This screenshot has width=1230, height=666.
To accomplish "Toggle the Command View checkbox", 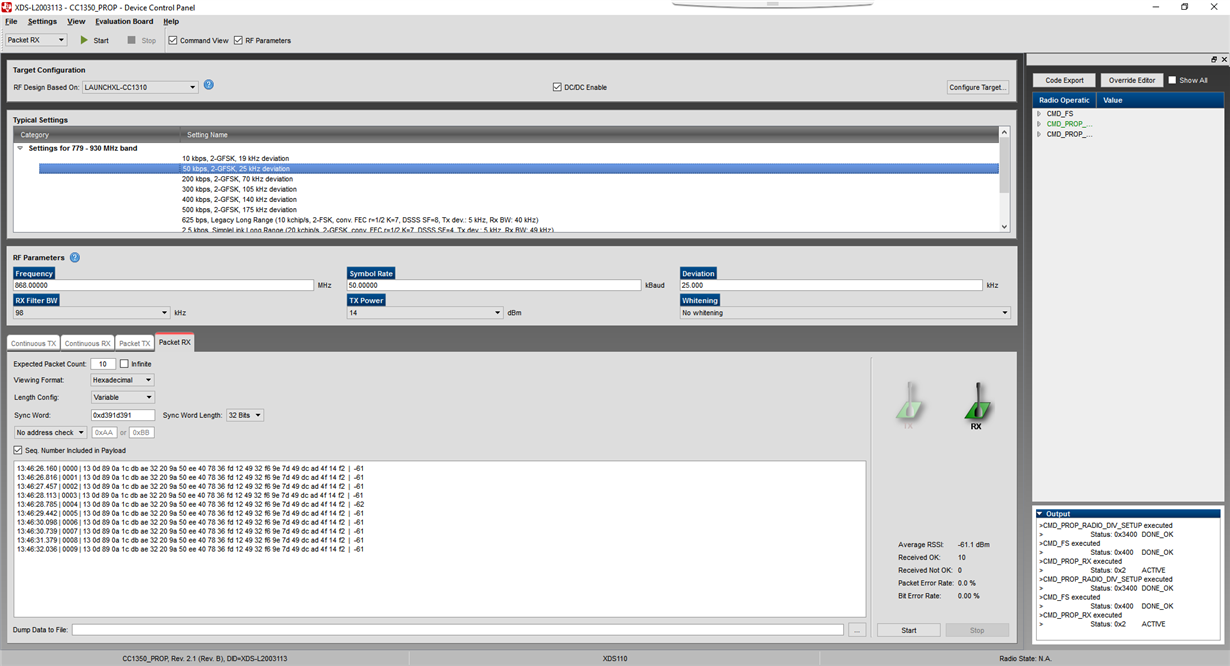I will (x=173, y=40).
